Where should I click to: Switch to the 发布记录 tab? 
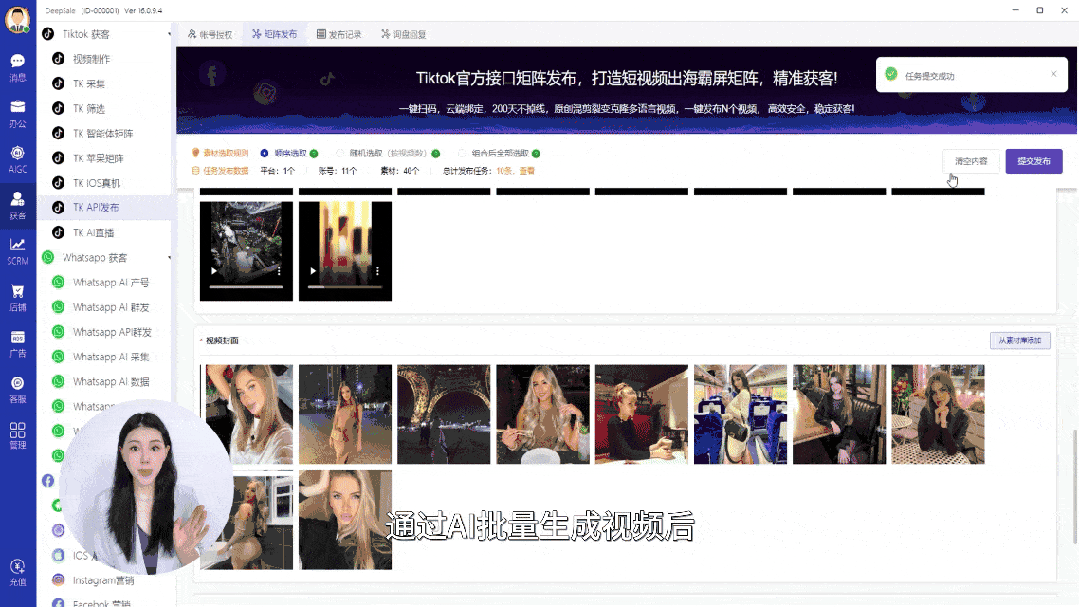point(339,34)
